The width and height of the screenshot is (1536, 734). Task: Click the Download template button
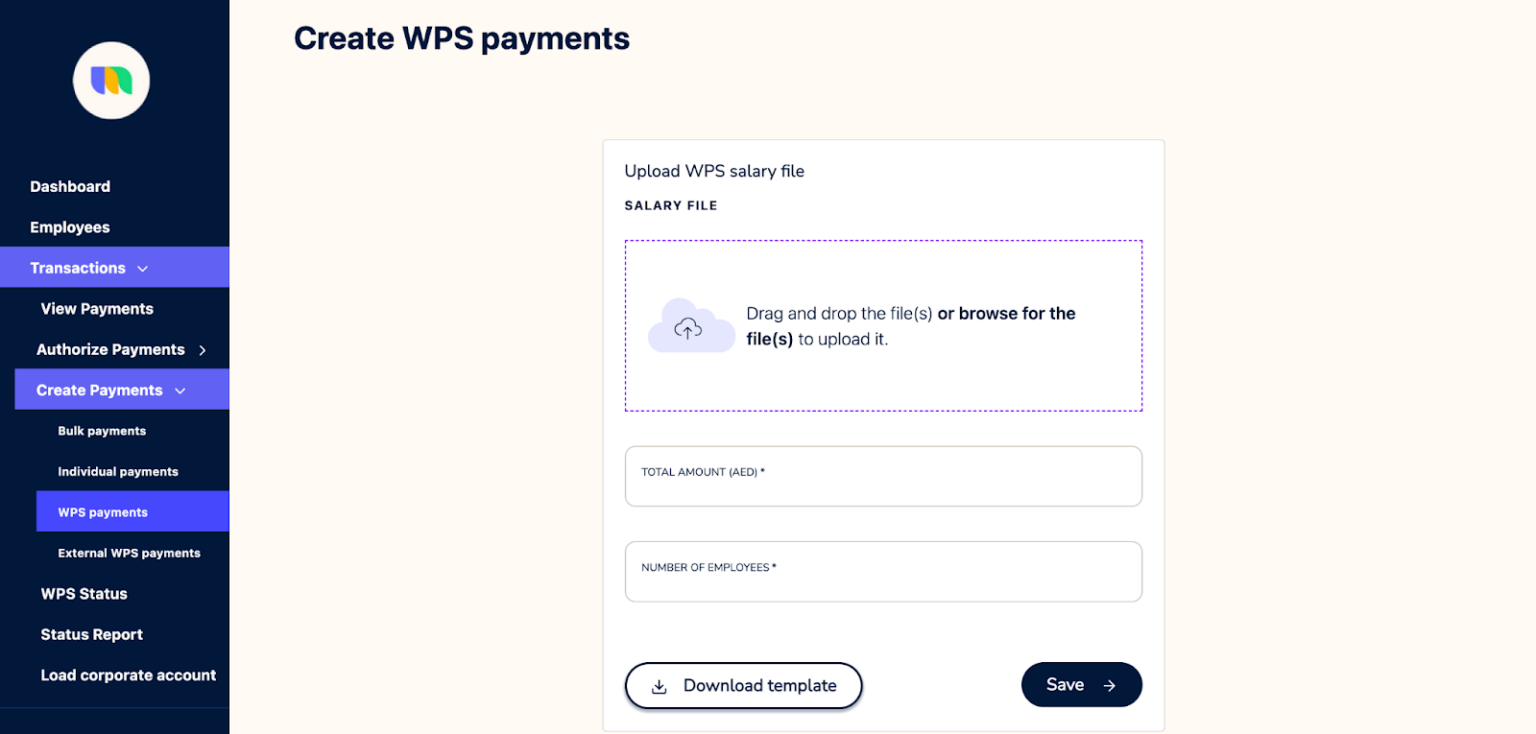click(x=743, y=686)
